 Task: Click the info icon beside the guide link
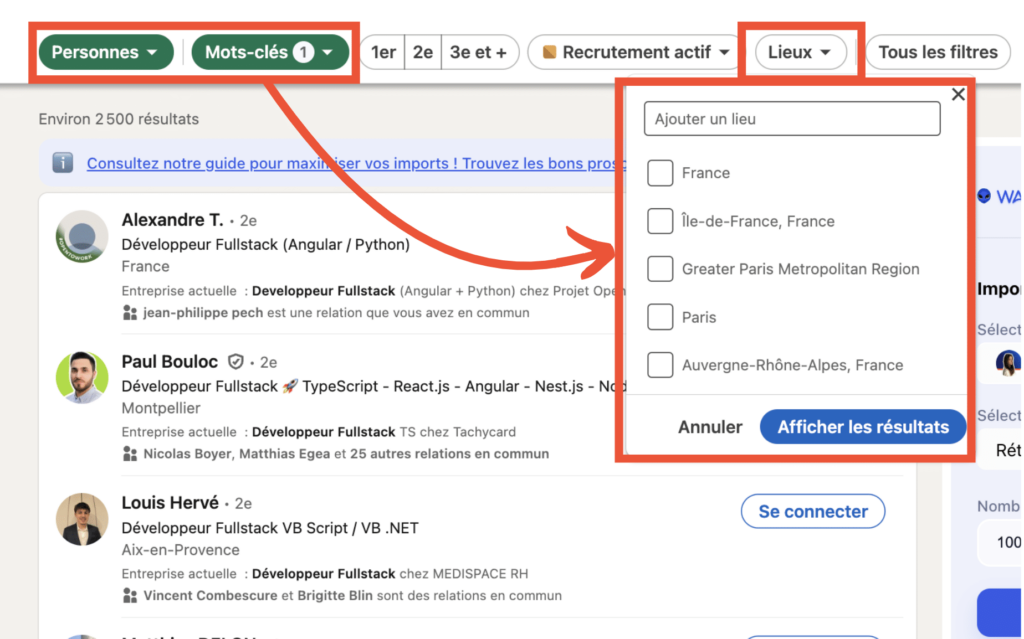[63, 163]
